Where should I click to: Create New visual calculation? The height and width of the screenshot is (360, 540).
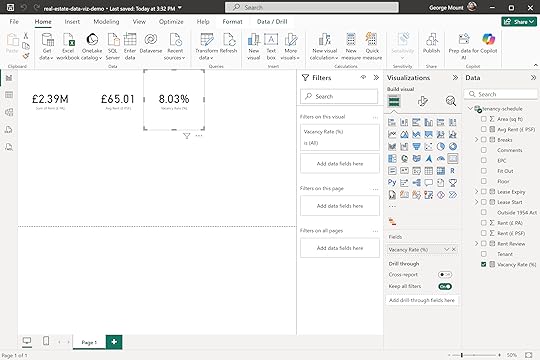(324, 47)
